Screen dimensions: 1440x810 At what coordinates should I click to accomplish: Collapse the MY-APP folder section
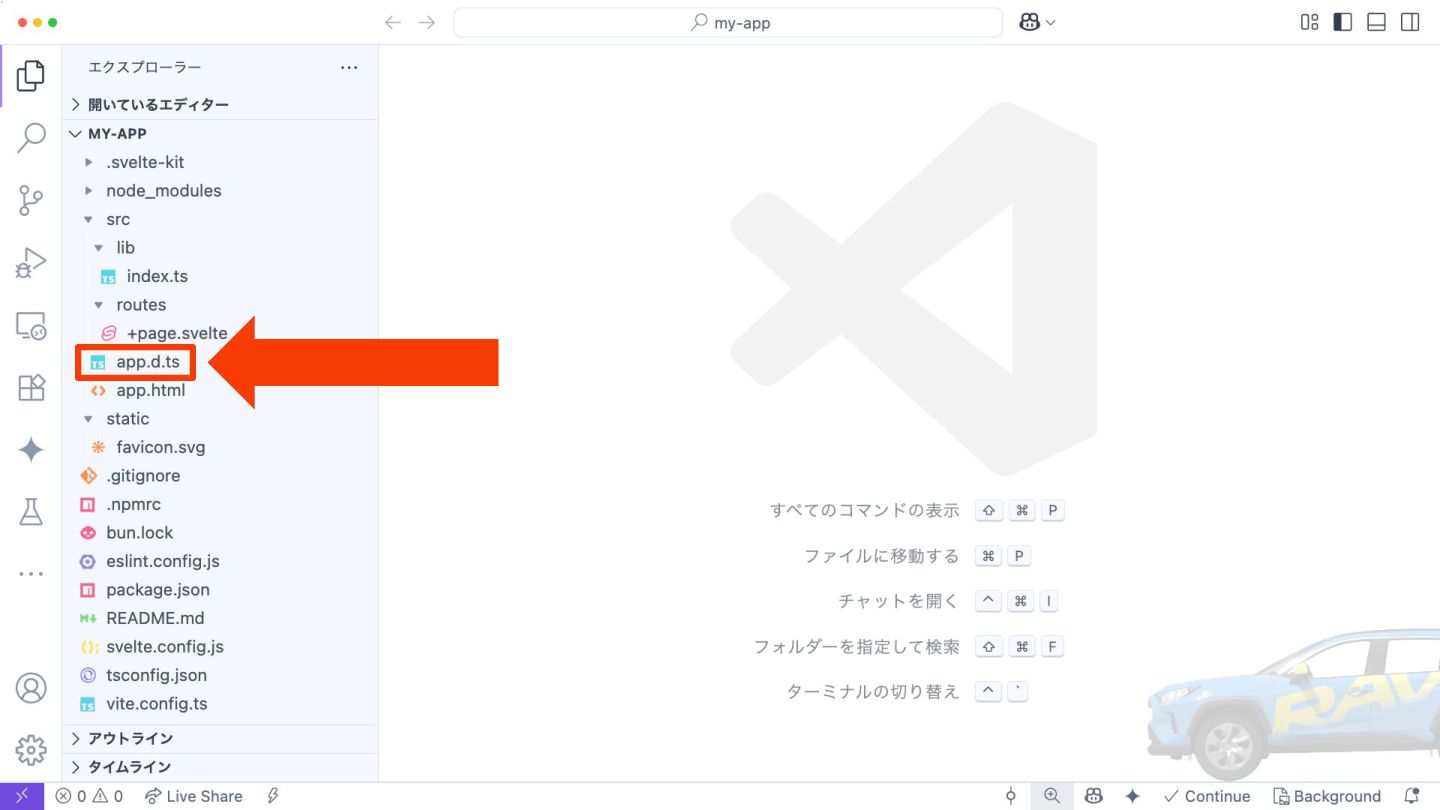click(x=220, y=133)
